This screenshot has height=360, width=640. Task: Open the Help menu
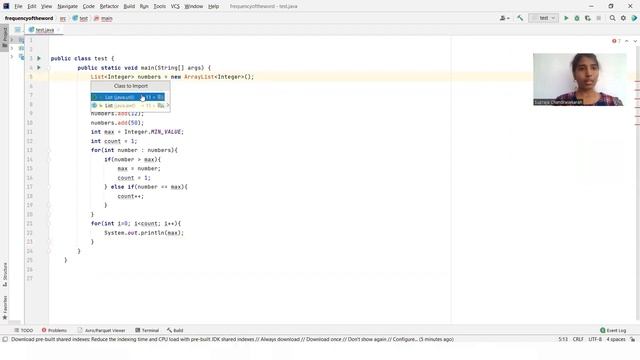coord(213,7)
